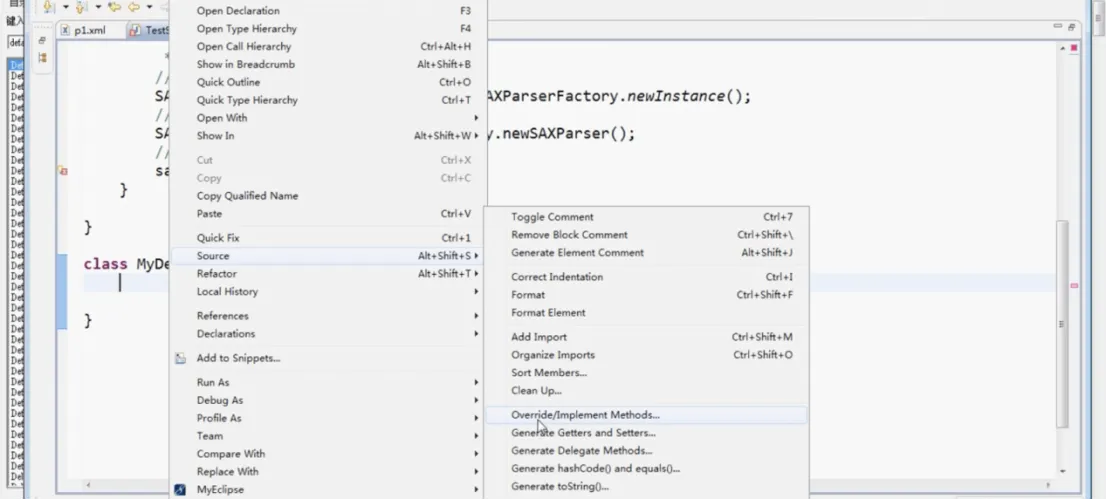Choose Quick Type Hierarchy
The height and width of the screenshot is (500, 1106).
pyautogui.click(x=328, y=100)
